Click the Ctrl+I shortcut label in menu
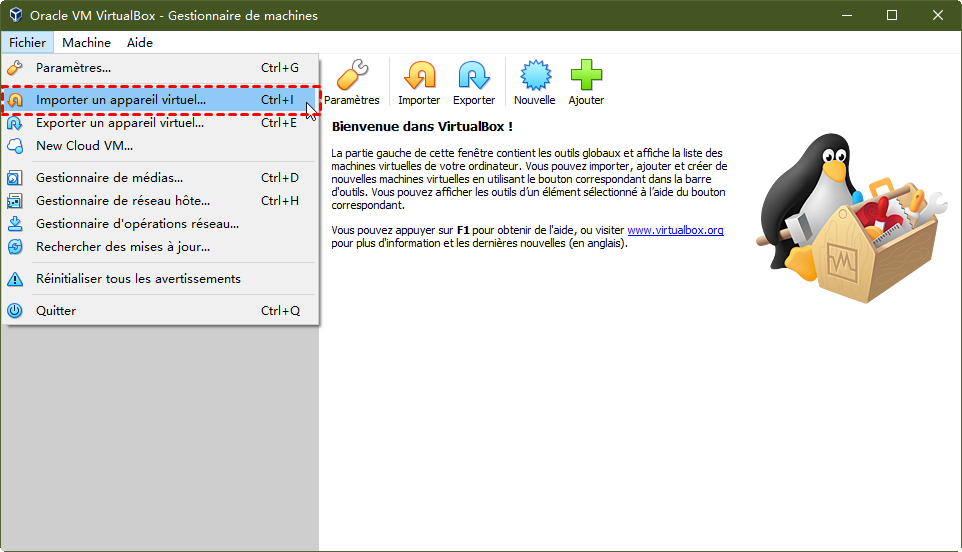The image size is (962, 552). point(277,99)
